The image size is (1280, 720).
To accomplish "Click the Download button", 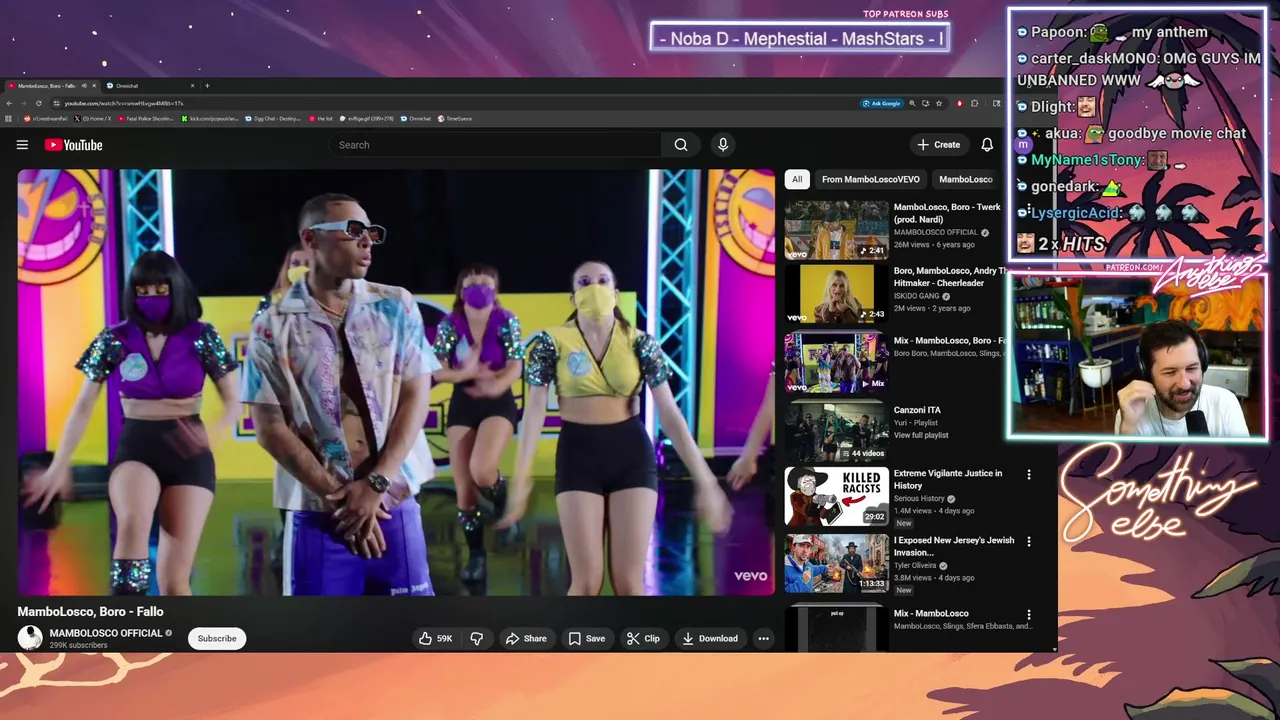I will (710, 638).
